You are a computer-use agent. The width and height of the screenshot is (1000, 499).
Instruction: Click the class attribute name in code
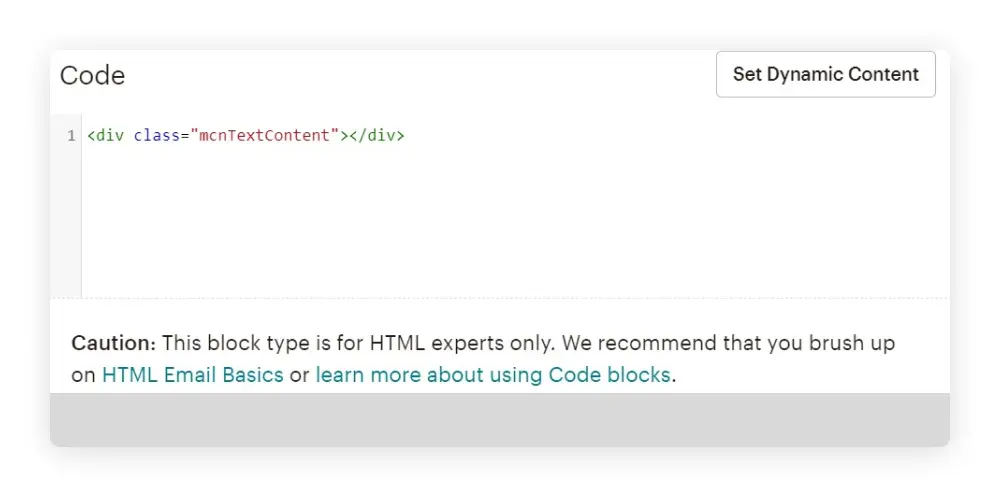[155, 136]
